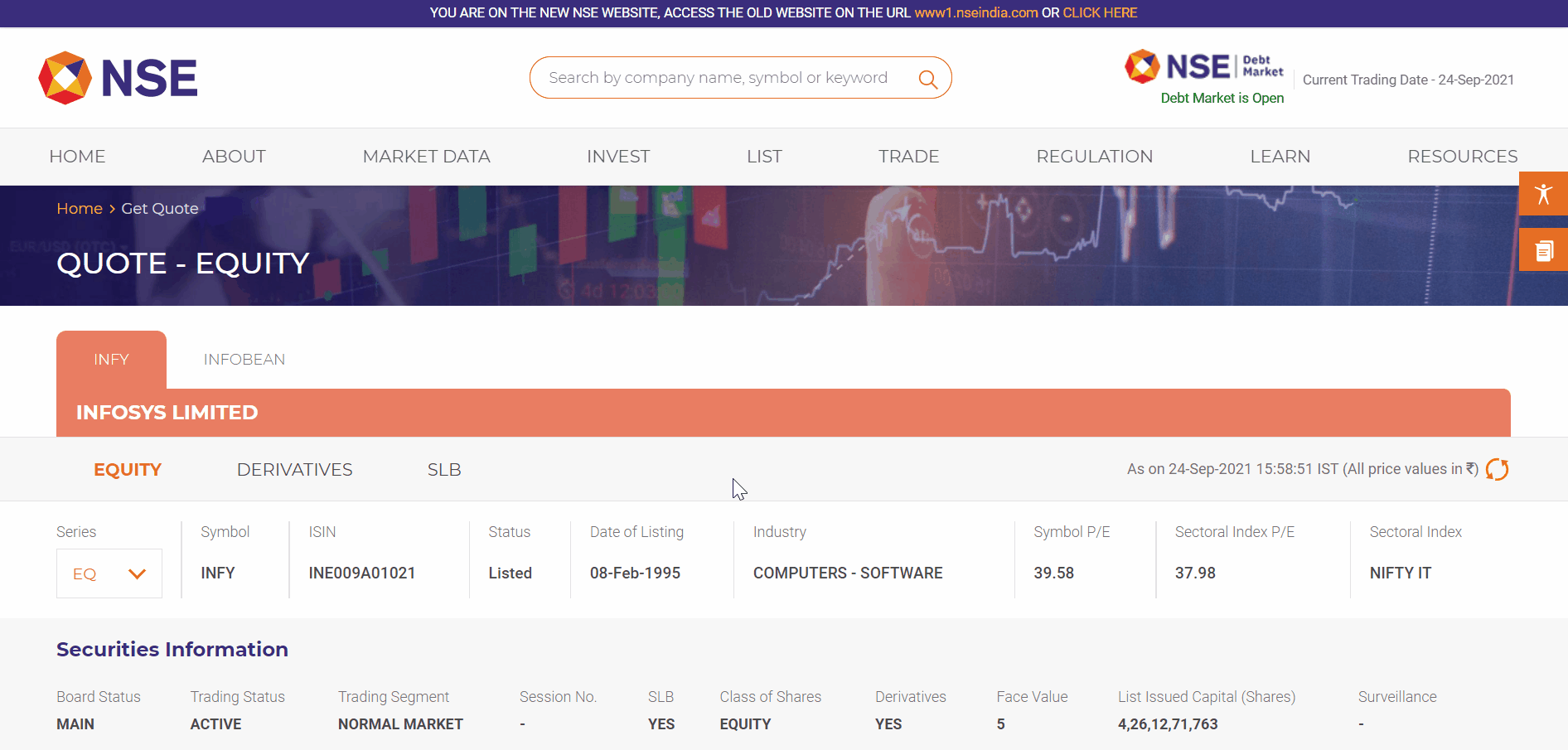Click the orange document side icon
1568x750 pixels.
pos(1542,249)
